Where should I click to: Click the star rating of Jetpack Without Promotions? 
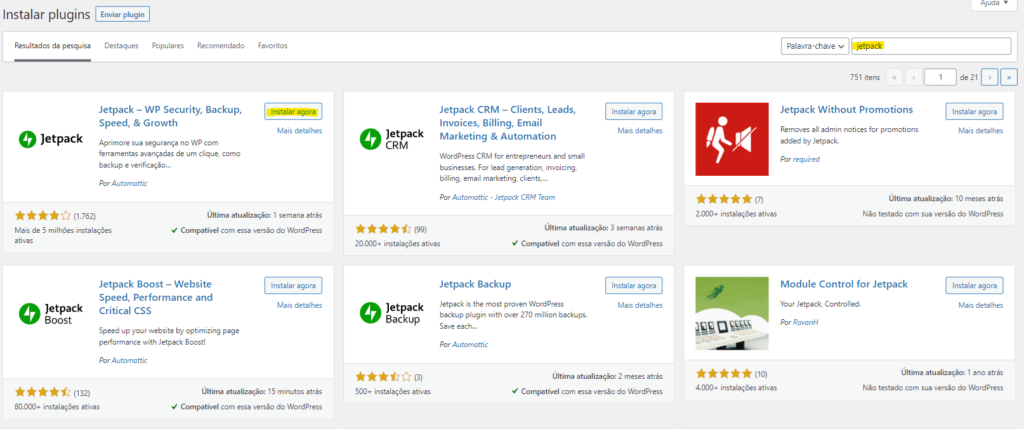click(724, 199)
